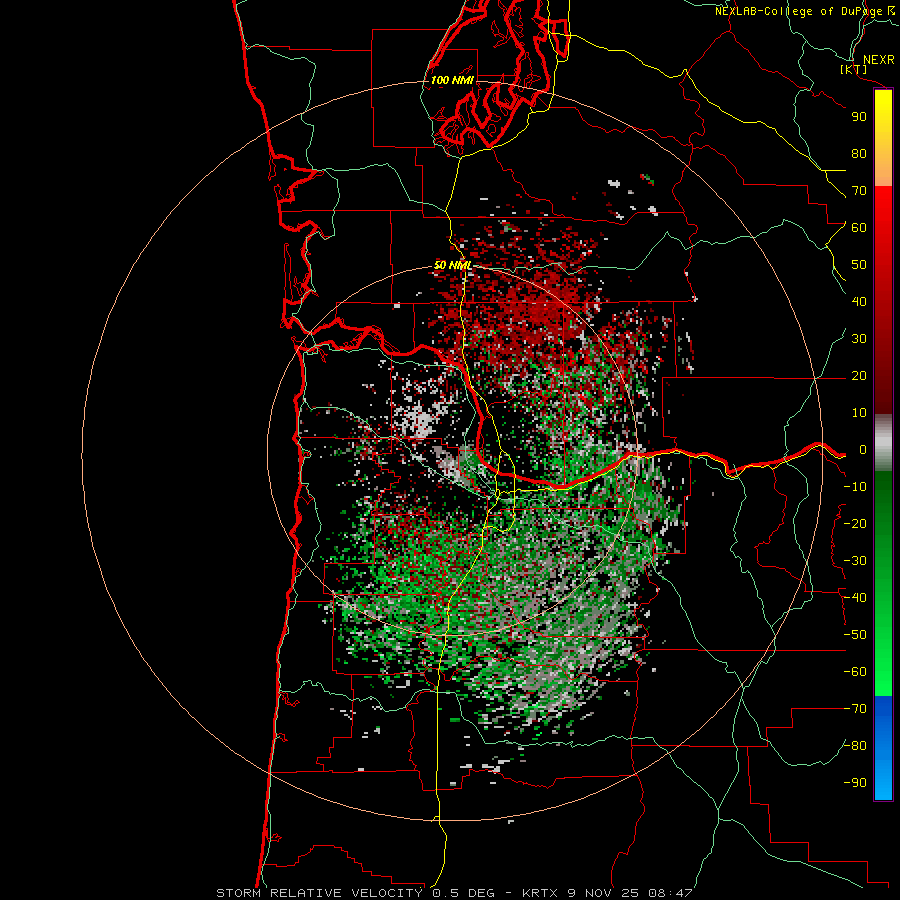Click the -10 value on the velocity scale

click(x=855, y=487)
